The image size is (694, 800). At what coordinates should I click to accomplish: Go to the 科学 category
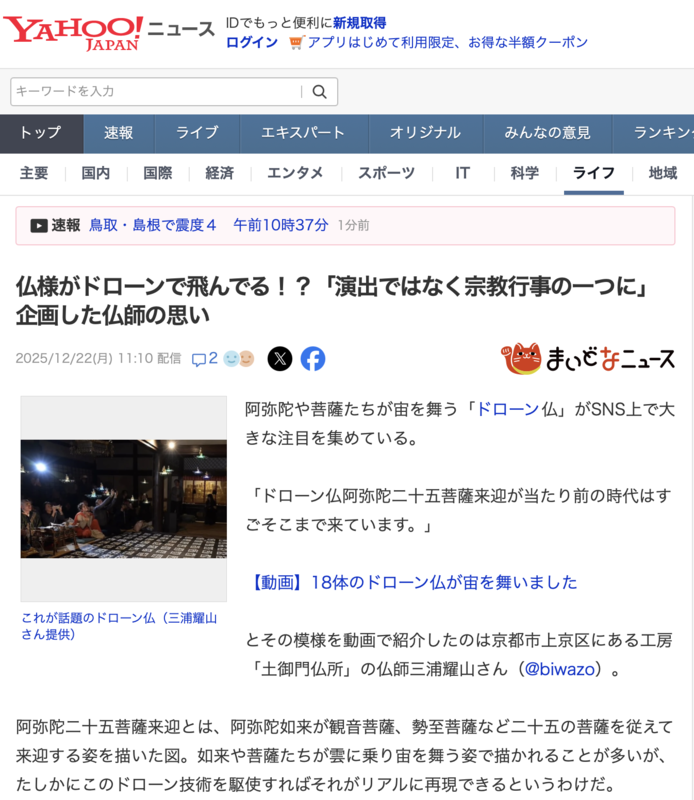pyautogui.click(x=524, y=173)
